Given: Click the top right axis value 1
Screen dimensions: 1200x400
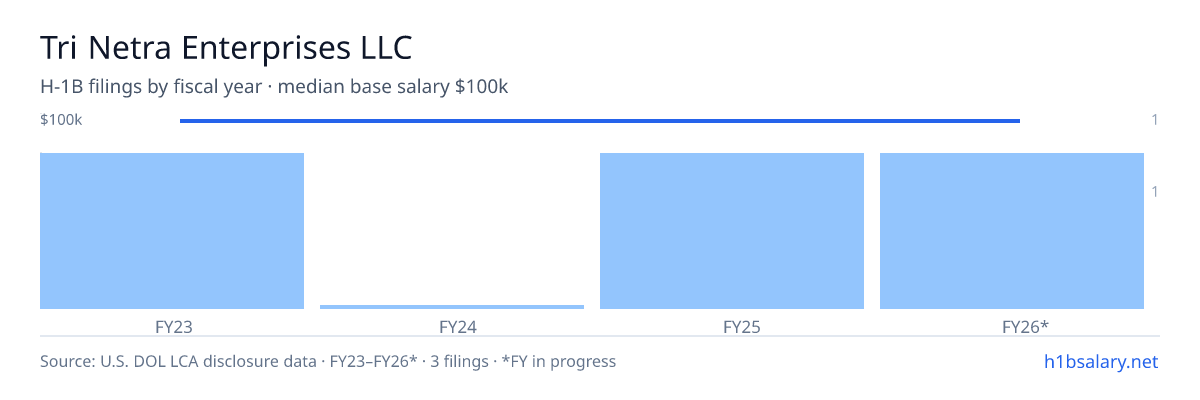Looking at the screenshot, I should pos(1155,120).
